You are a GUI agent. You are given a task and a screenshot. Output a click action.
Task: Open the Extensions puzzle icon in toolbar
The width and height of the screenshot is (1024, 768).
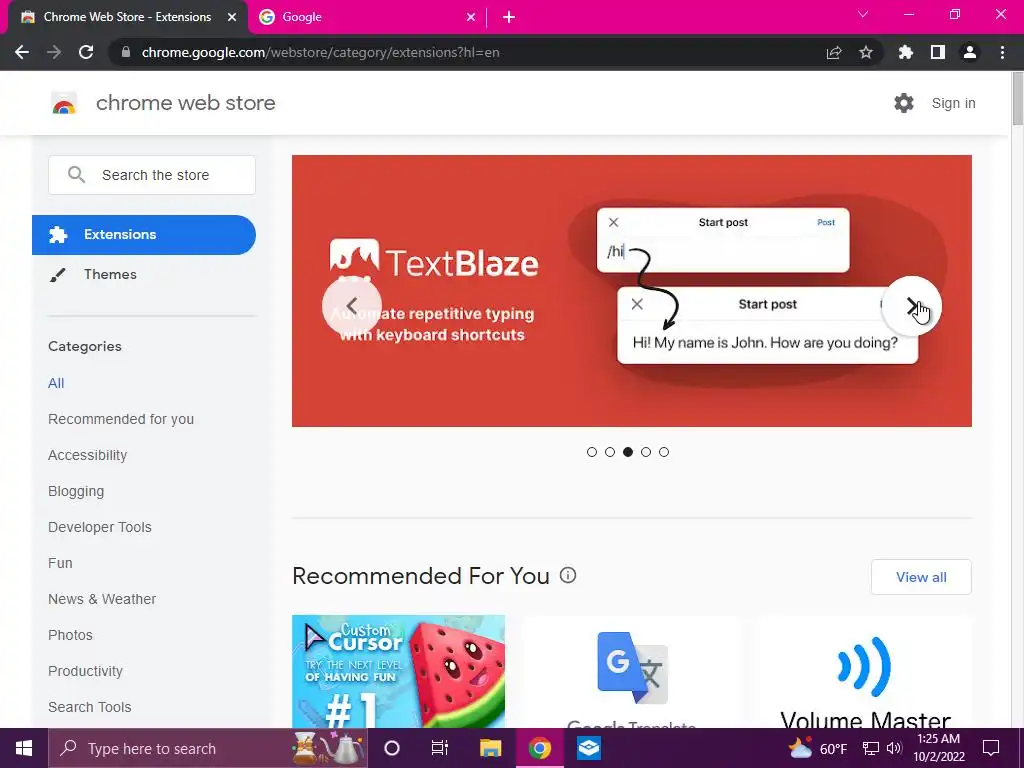906,52
